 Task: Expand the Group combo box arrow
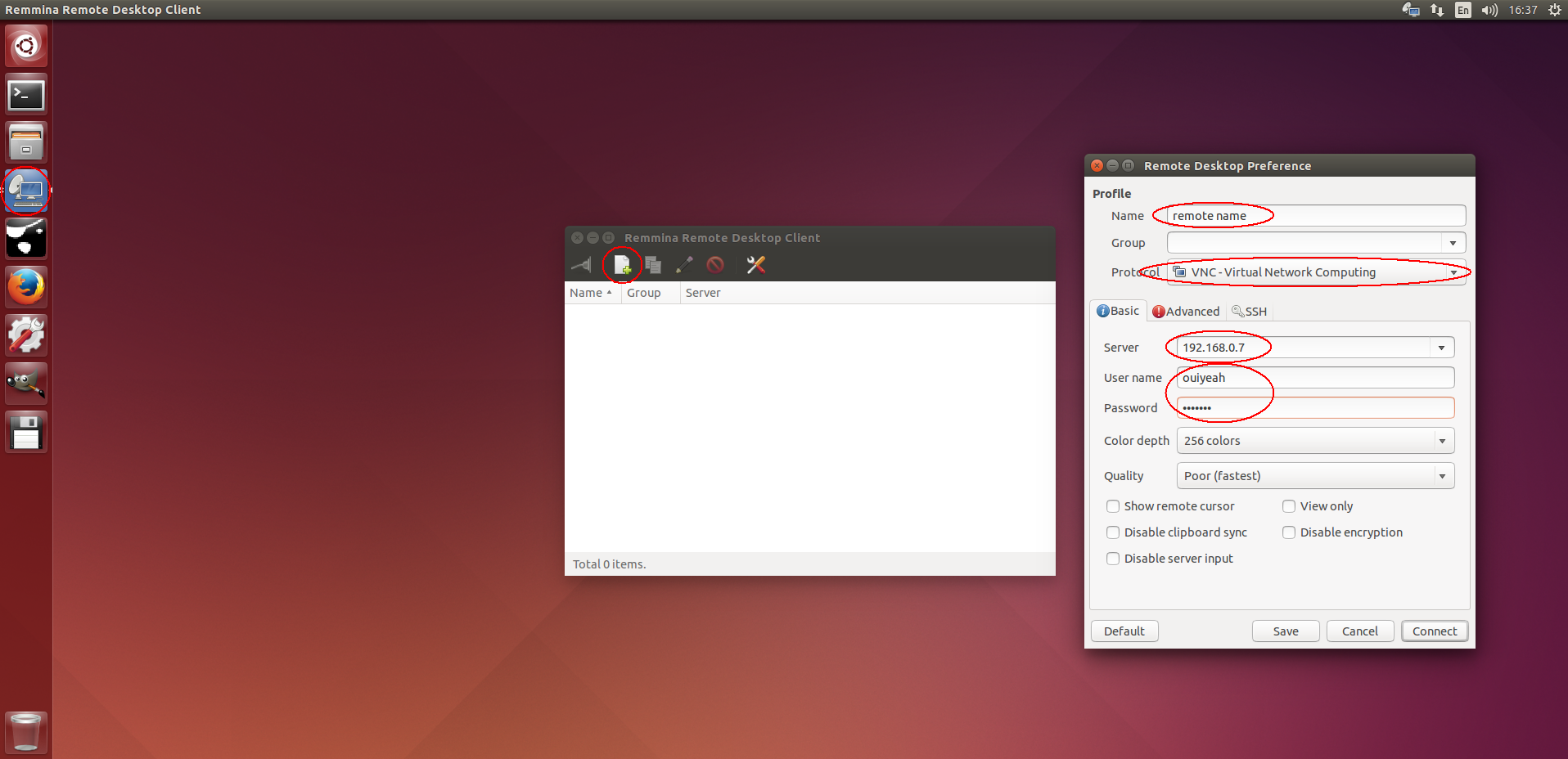click(x=1453, y=243)
